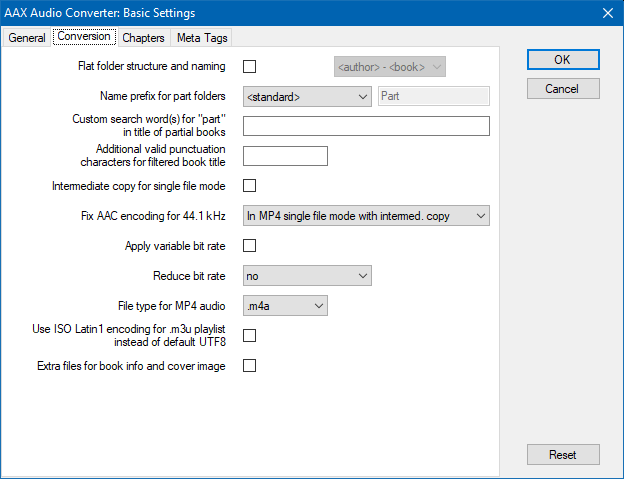624x479 pixels.
Task: Click the 'Name prefix for part folders' label
Action: (162, 96)
